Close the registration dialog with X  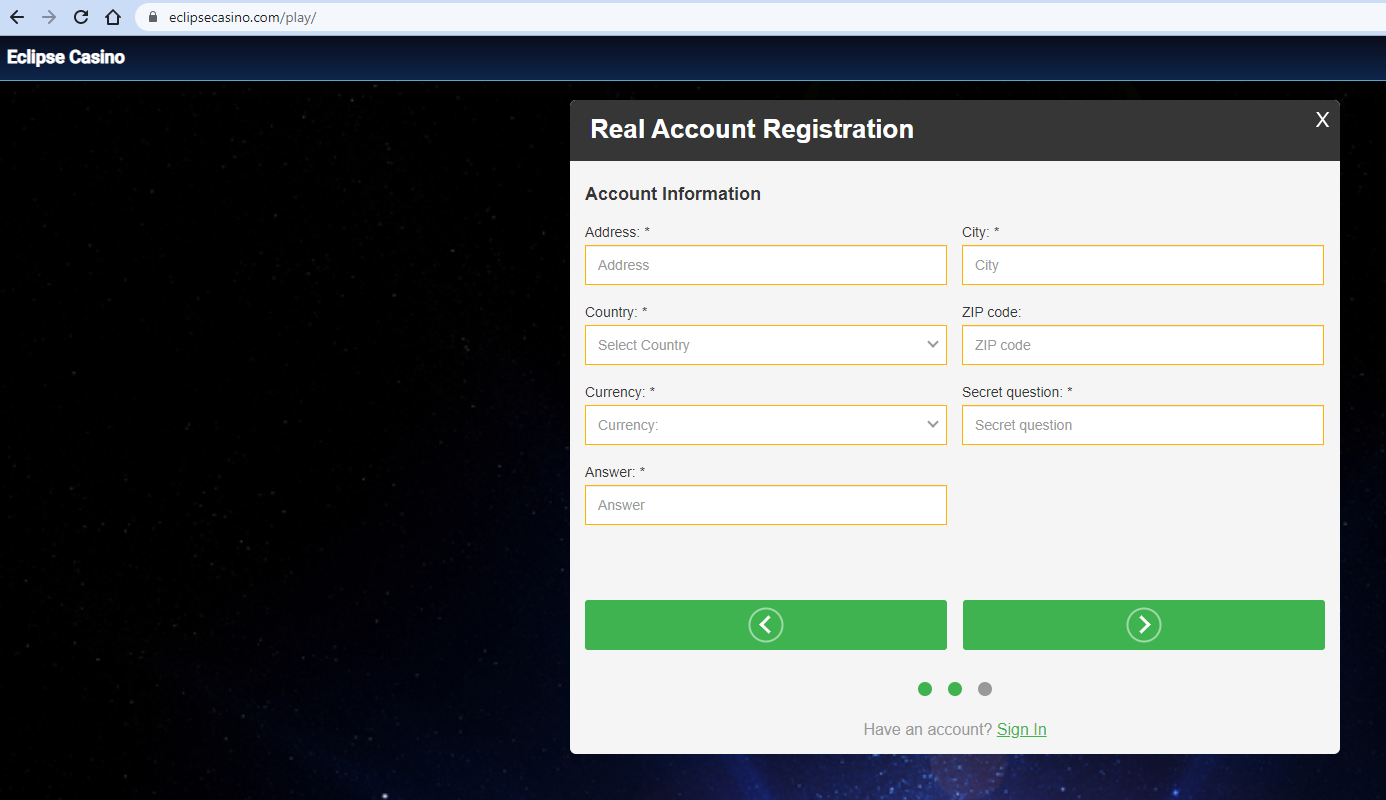[1322, 120]
